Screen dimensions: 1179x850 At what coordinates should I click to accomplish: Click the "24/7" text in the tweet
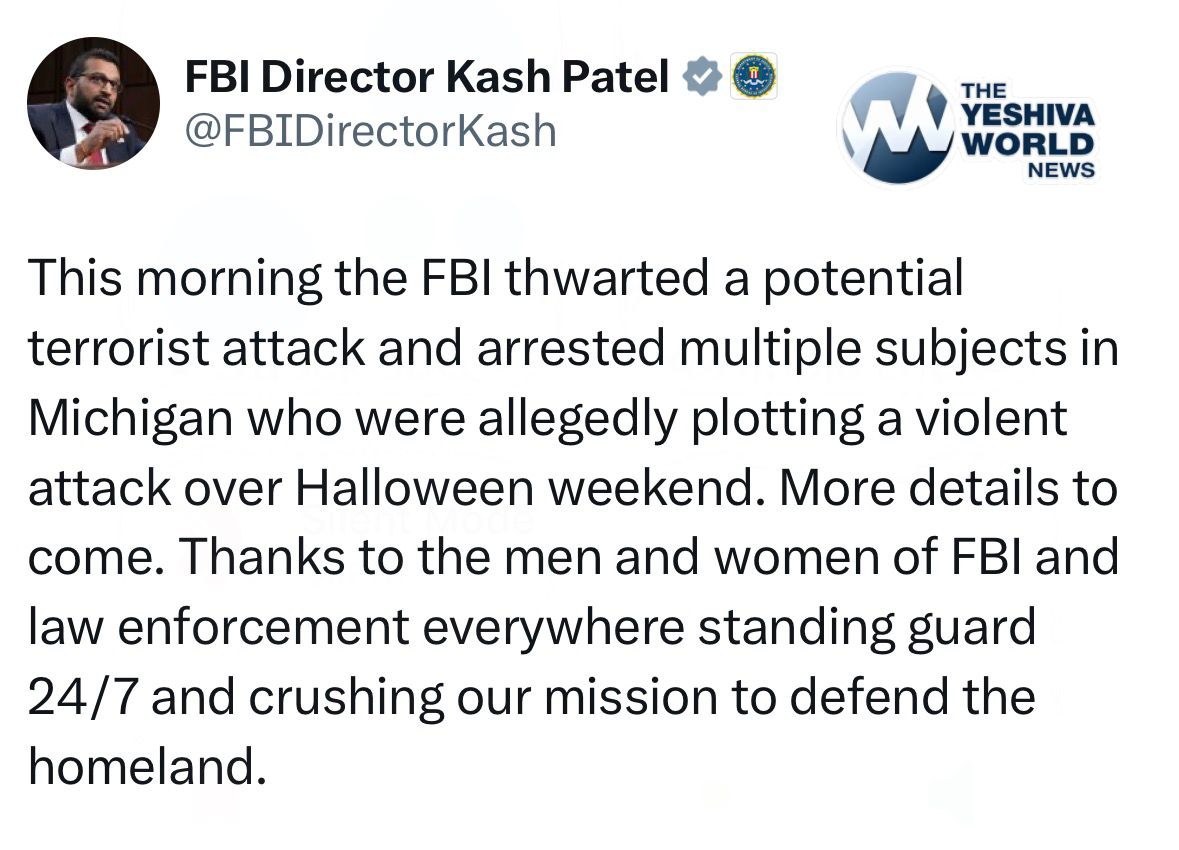[x=82, y=697]
